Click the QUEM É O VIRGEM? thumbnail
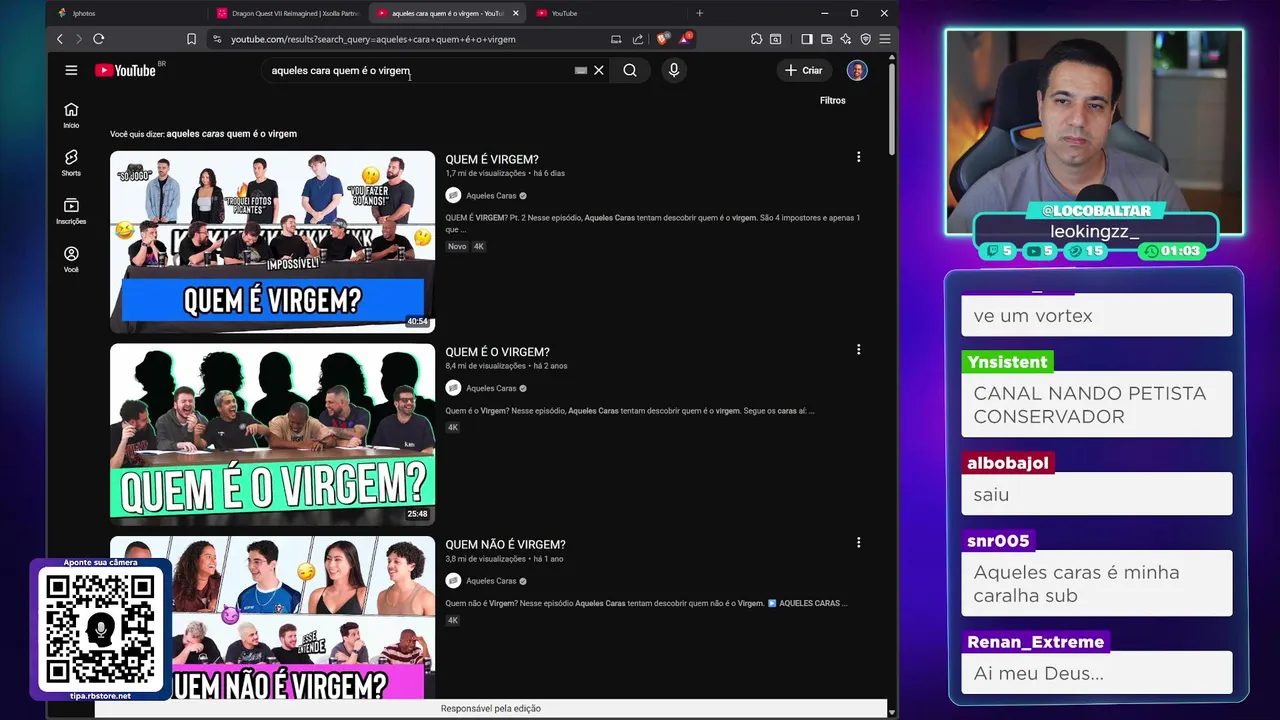This screenshot has height=720, width=1280. 273,435
